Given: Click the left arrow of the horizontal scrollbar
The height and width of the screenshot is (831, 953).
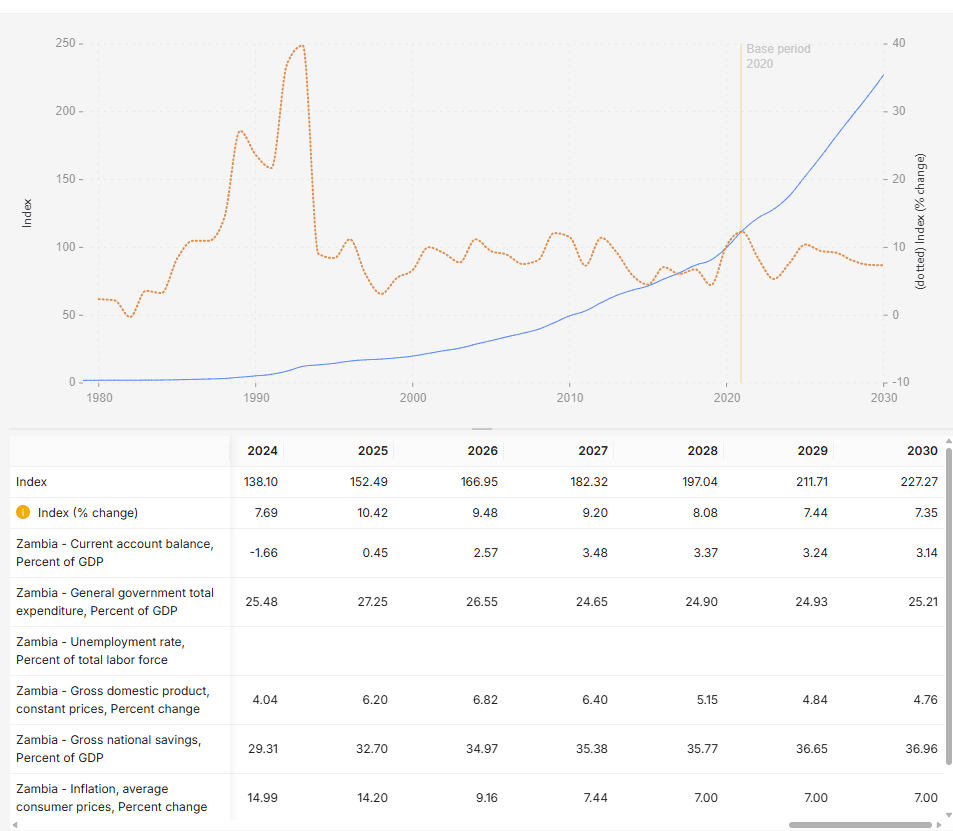Looking at the screenshot, I should 15,825.
